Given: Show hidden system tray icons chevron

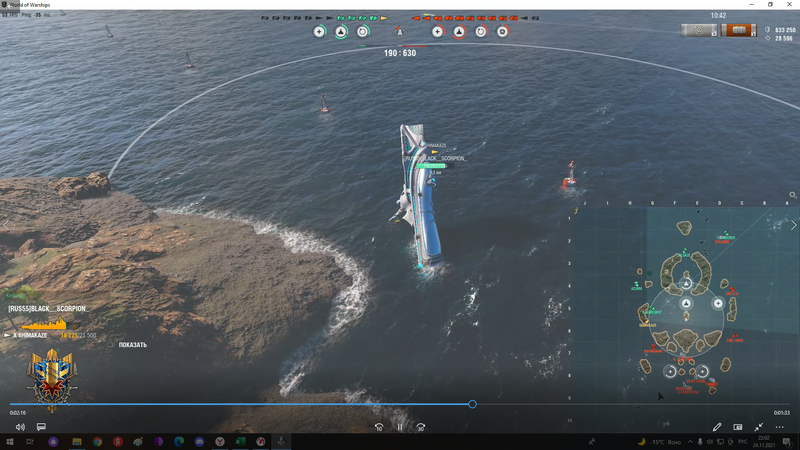Looking at the screenshot, I should (x=690, y=441).
